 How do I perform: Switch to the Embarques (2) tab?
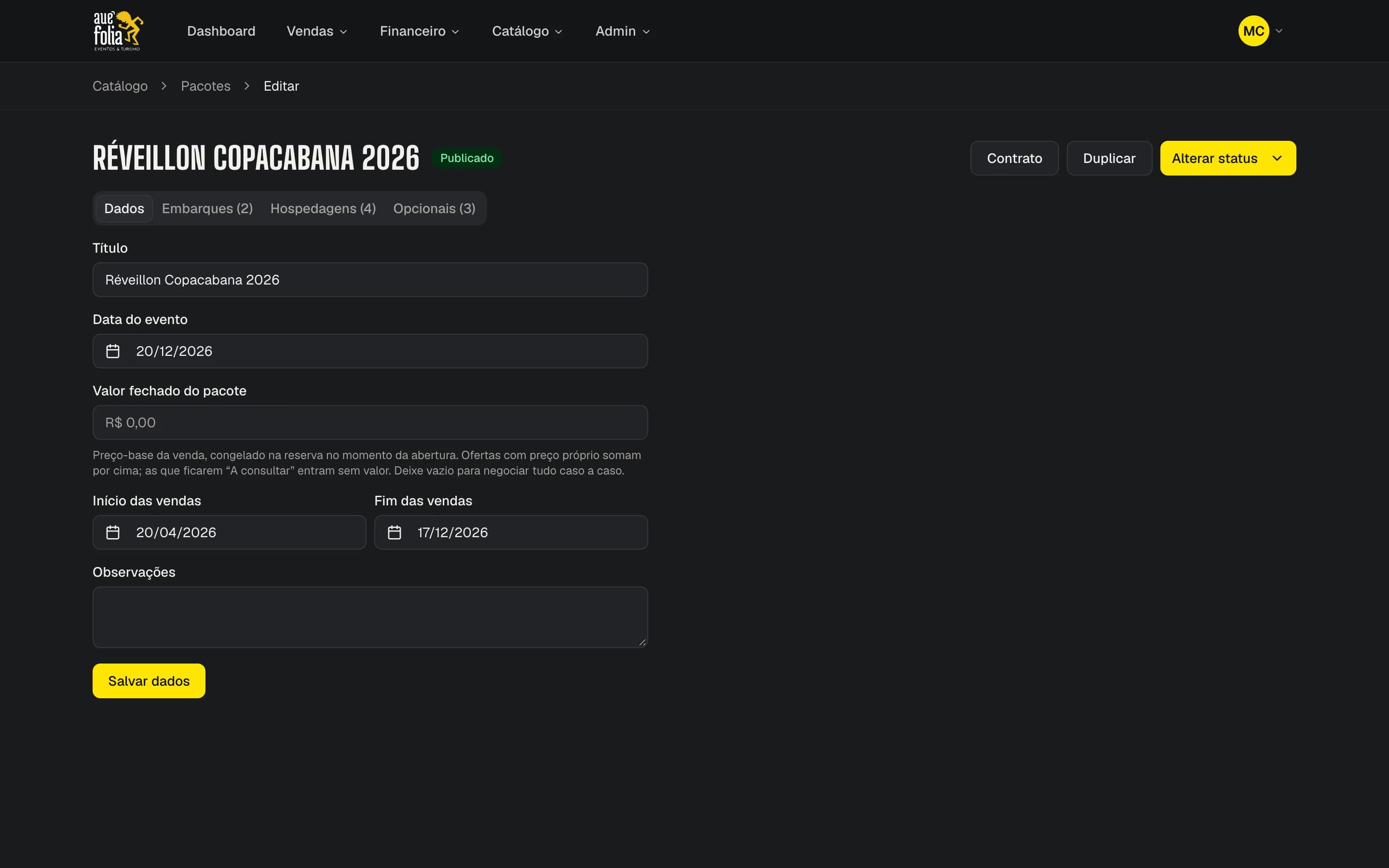tap(207, 208)
